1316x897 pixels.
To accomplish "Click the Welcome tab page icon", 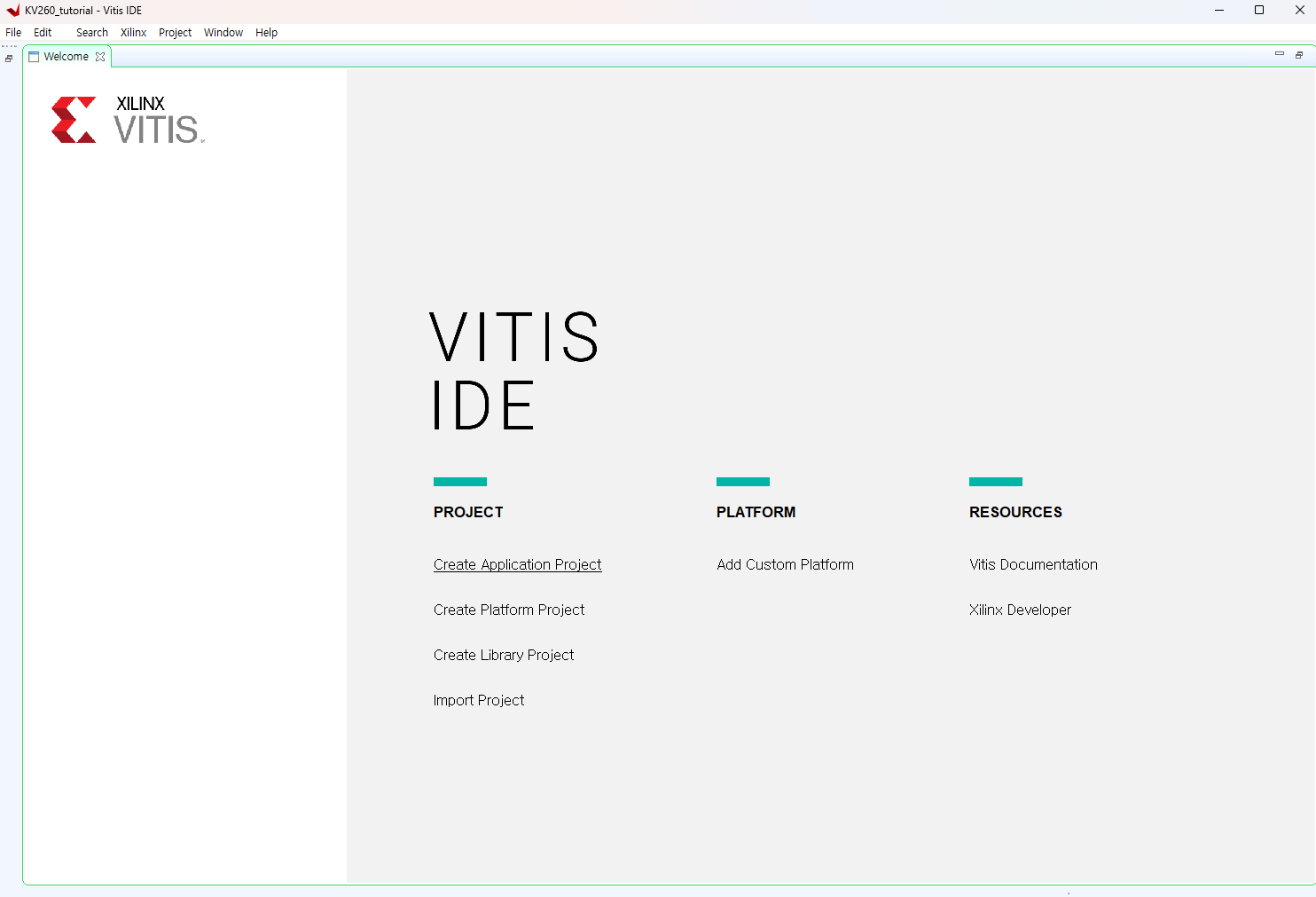I will 34,57.
